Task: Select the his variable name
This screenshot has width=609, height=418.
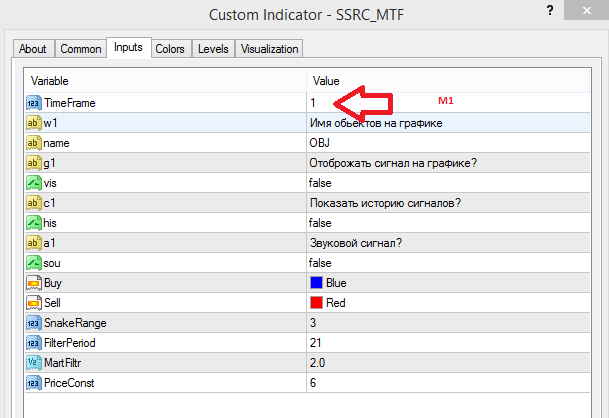Action: (x=50, y=223)
